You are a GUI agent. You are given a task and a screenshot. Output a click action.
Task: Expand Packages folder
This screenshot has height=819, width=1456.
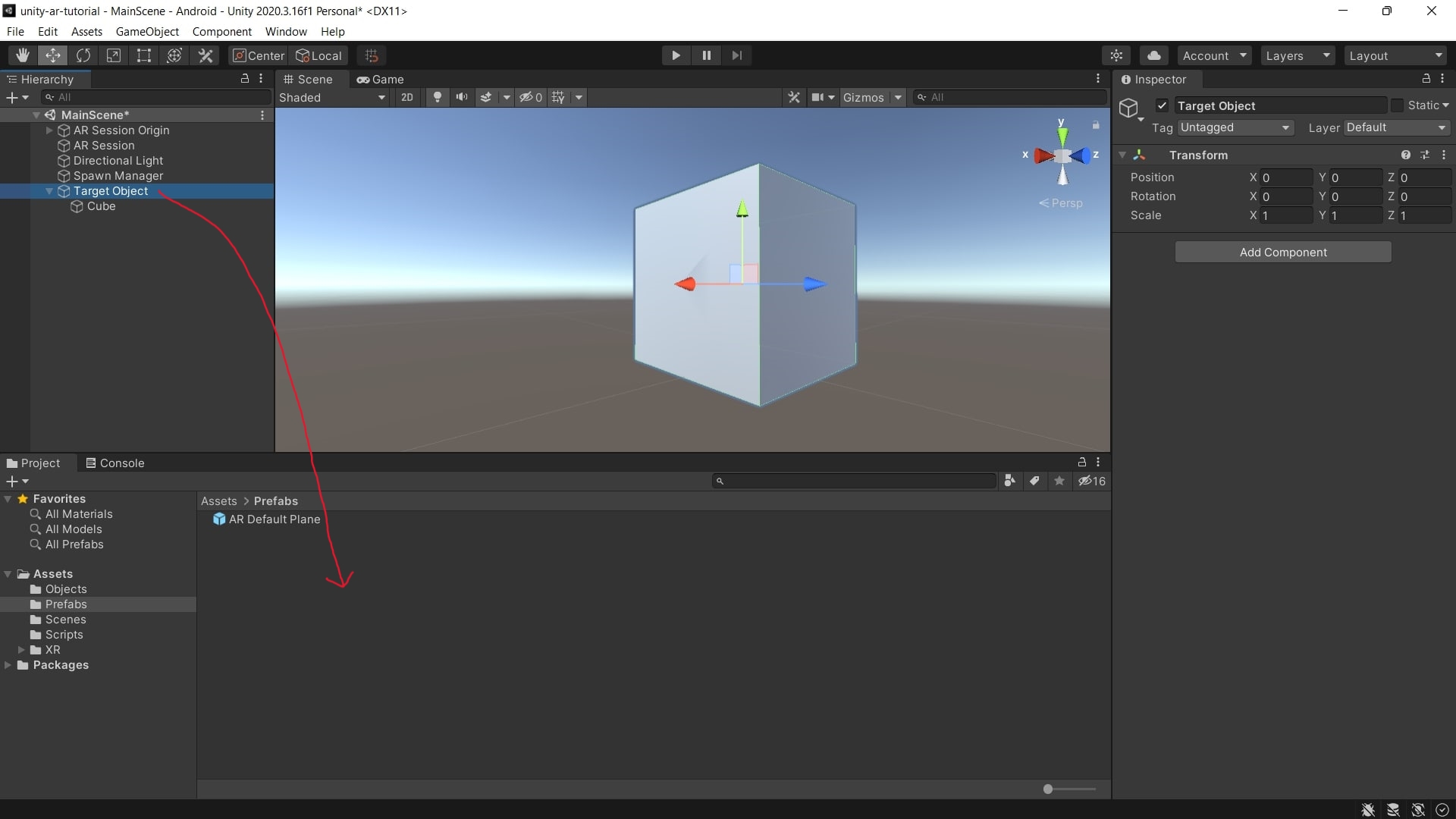point(8,665)
